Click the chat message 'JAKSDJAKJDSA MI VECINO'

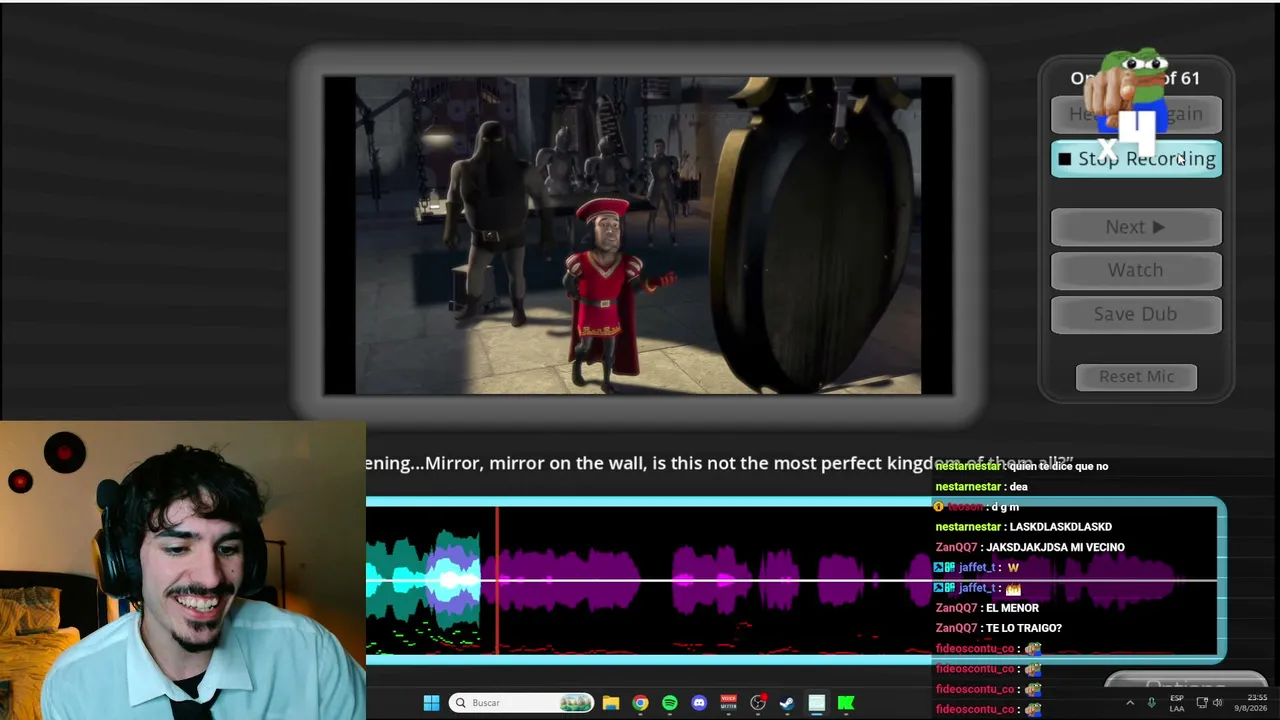[x=1055, y=547]
